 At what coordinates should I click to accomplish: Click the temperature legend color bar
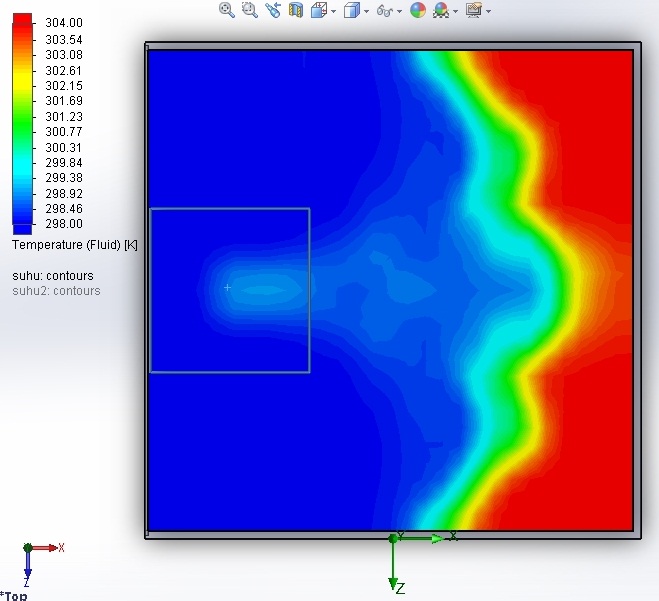point(22,124)
